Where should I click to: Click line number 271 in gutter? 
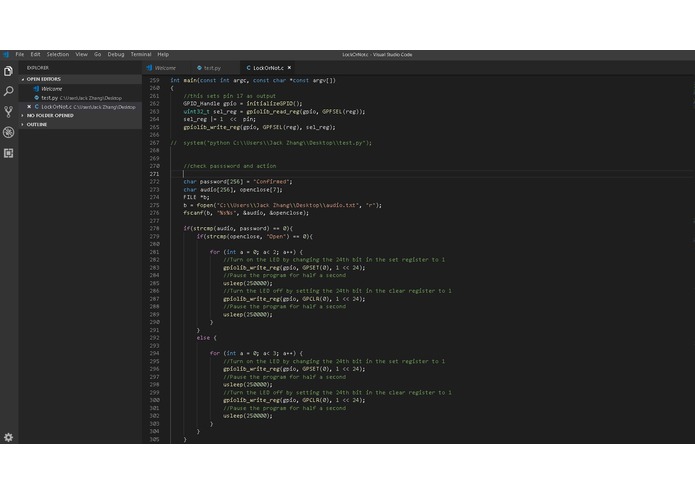pyautogui.click(x=154, y=174)
